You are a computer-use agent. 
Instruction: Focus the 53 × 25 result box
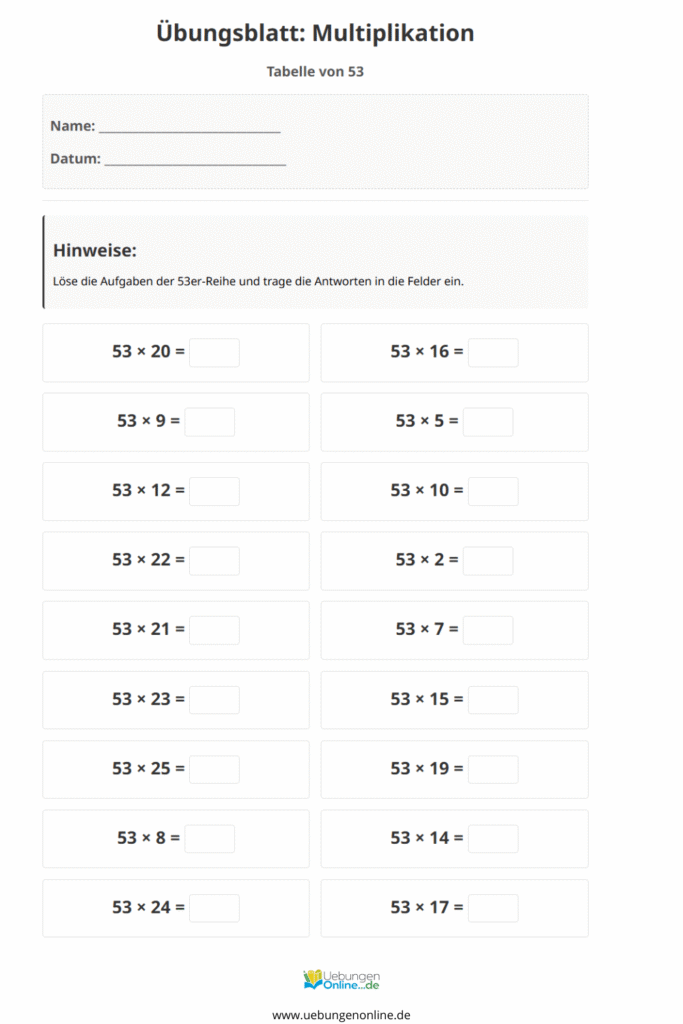[x=214, y=769]
